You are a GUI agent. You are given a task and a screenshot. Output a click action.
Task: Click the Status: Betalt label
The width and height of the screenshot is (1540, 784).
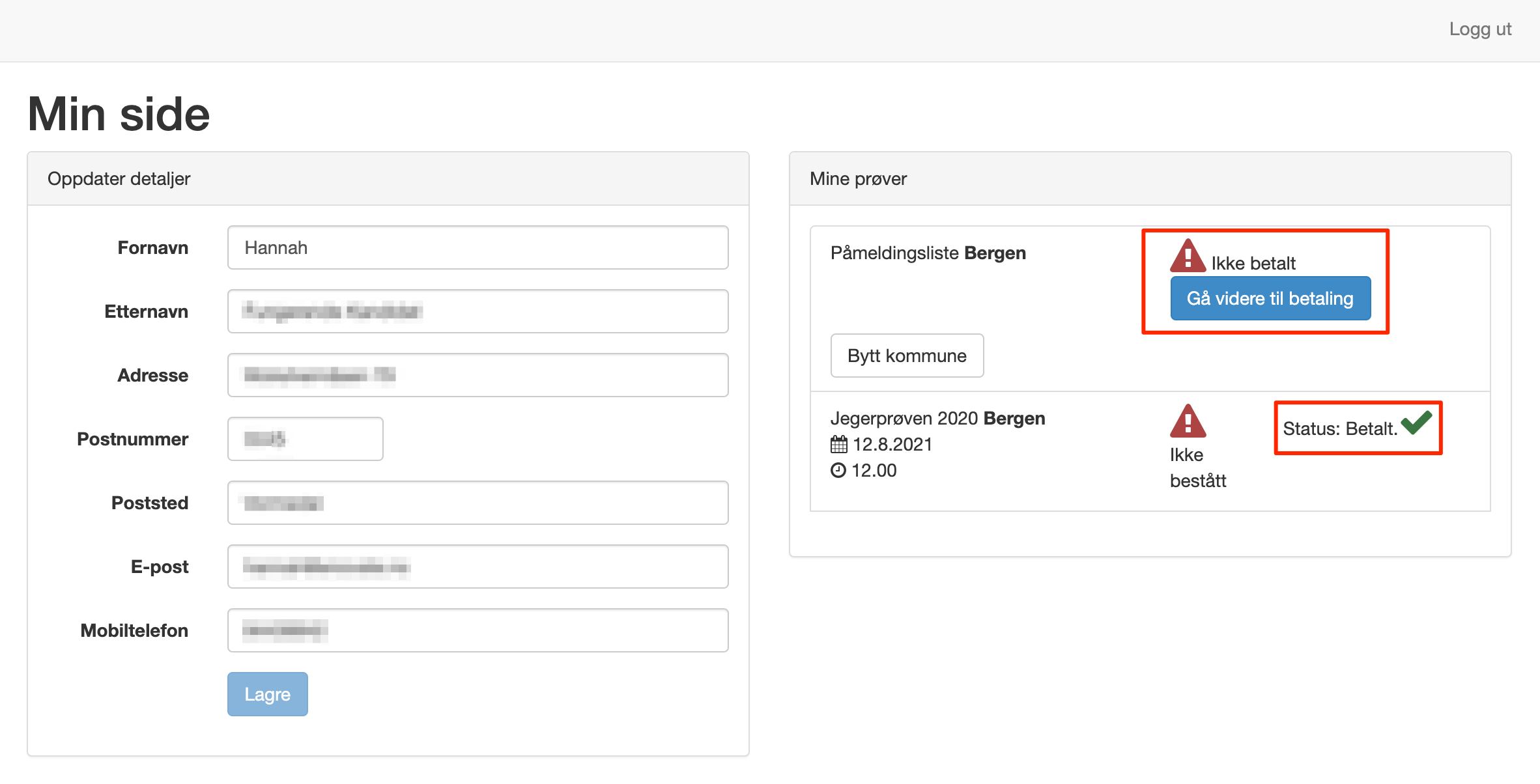pyautogui.click(x=1339, y=428)
